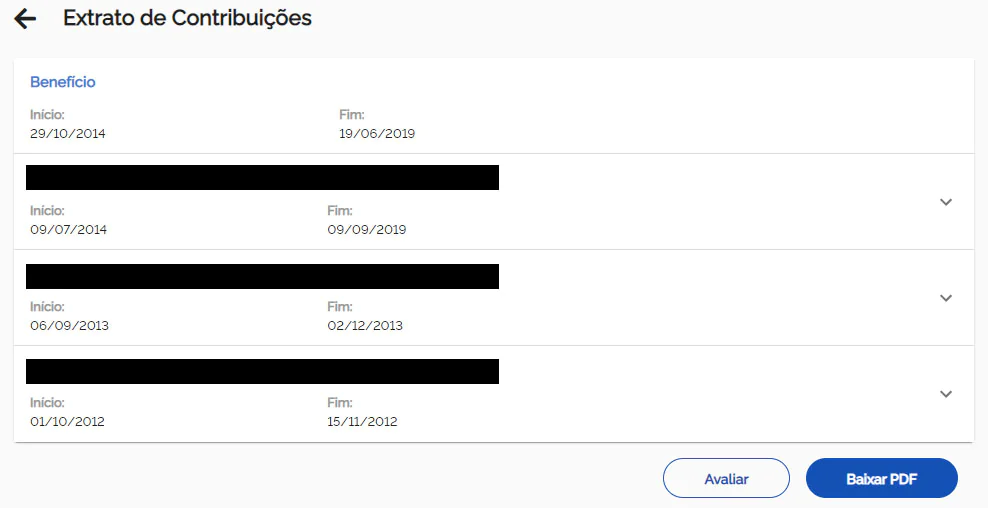Select the start date 09/07/2014

[x=69, y=229]
